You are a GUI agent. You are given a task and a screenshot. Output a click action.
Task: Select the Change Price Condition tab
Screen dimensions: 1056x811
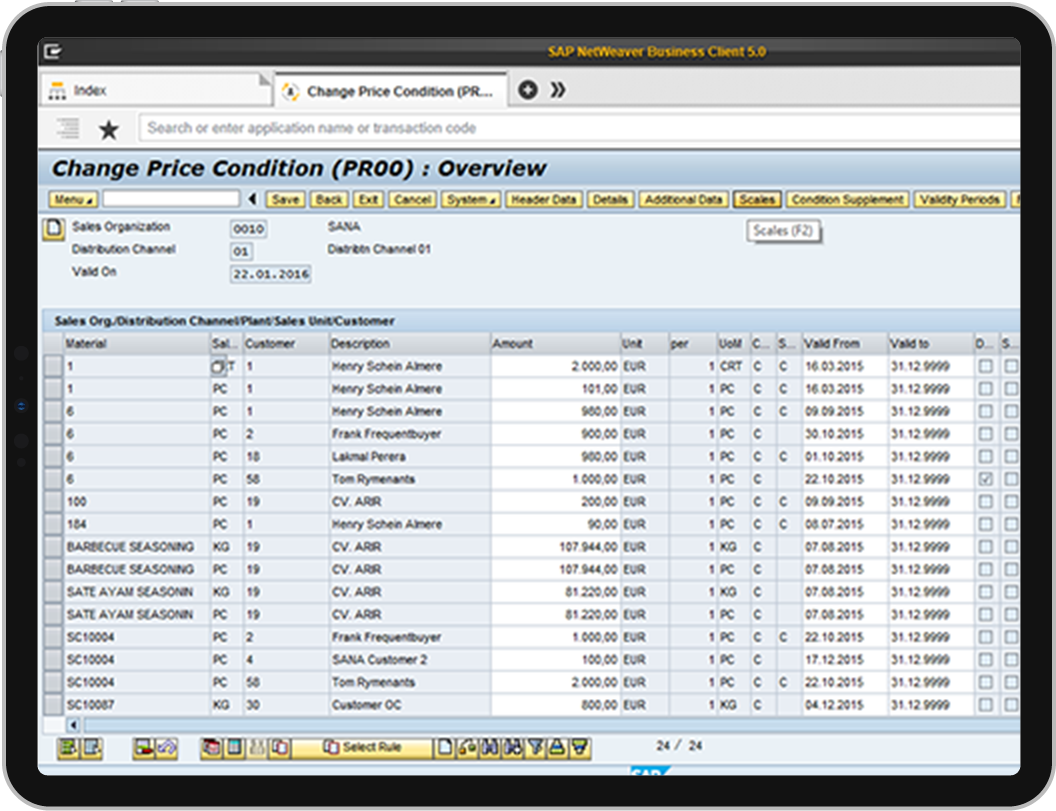click(391, 91)
